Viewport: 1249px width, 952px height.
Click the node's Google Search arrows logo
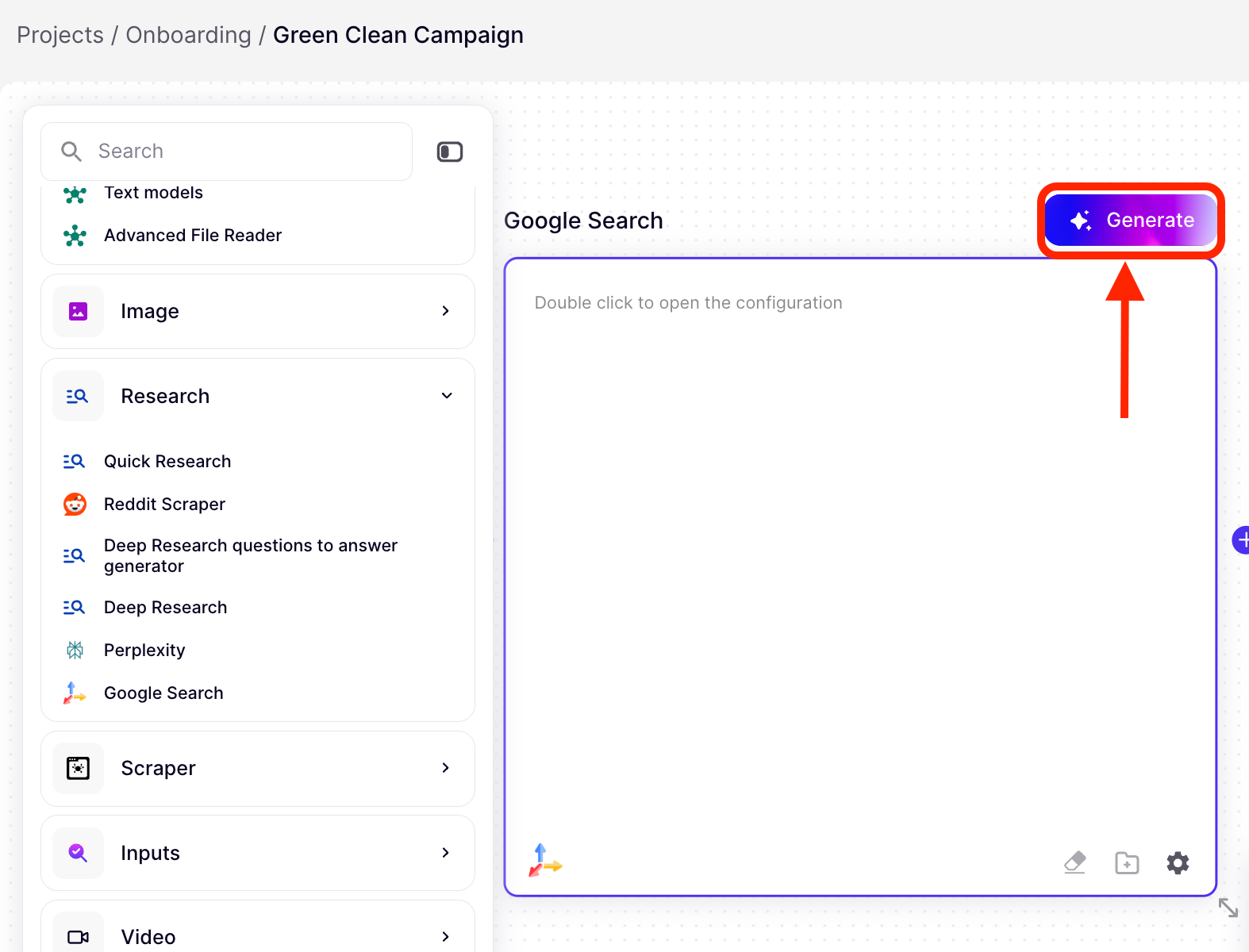[545, 861]
